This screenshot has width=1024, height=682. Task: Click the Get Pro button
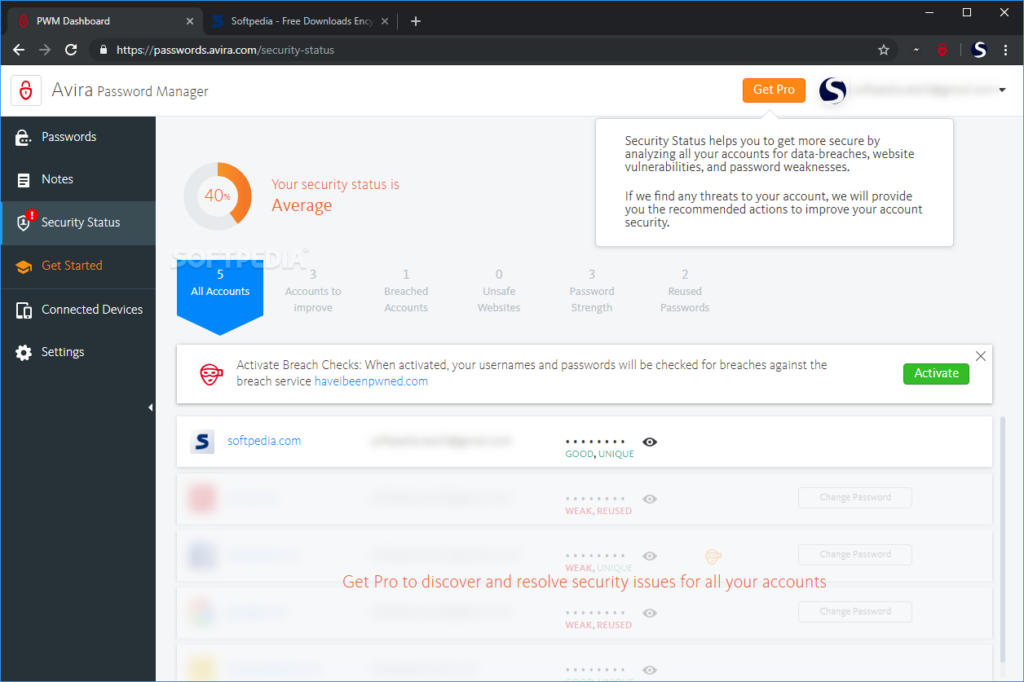pyautogui.click(x=773, y=90)
